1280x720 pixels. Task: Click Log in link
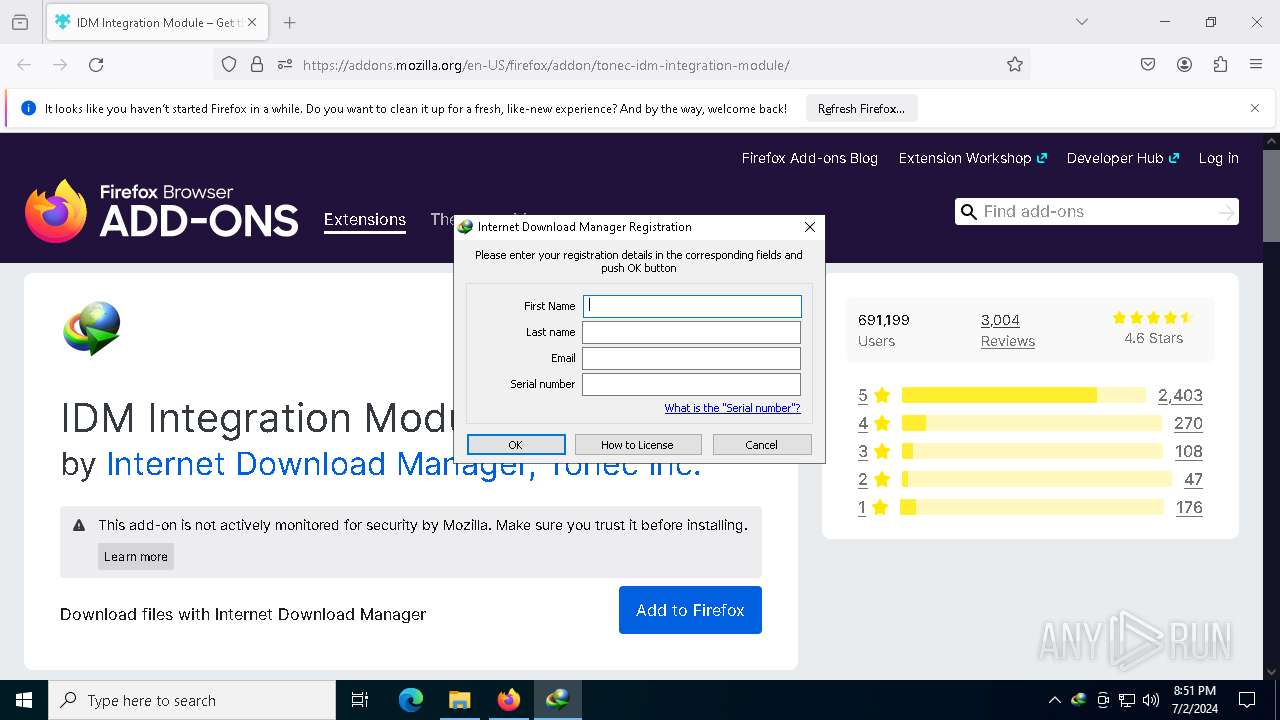pos(1218,158)
